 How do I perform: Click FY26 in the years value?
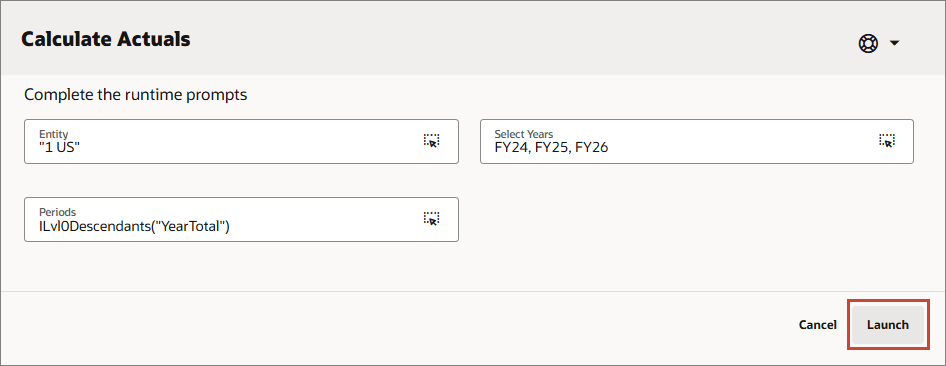(591, 147)
